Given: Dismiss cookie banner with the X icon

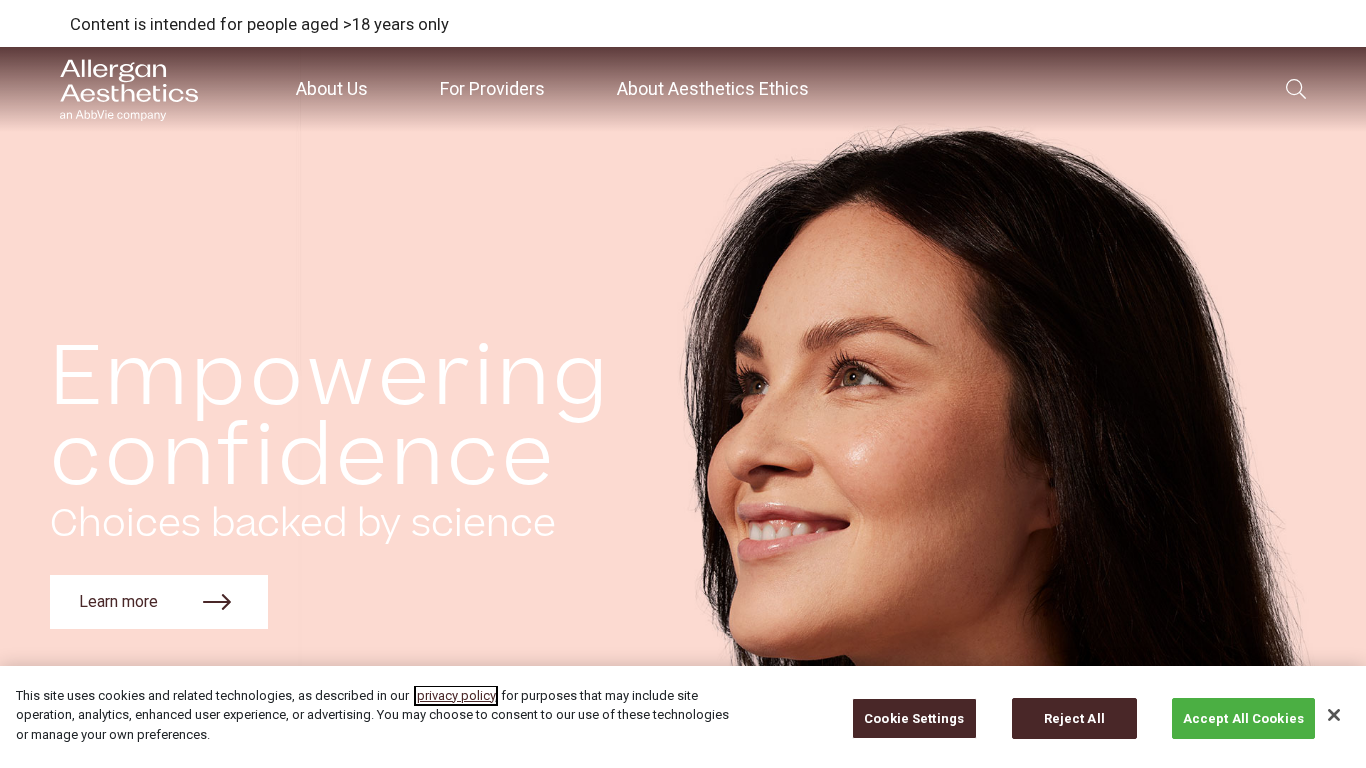Looking at the screenshot, I should pos(1333,715).
